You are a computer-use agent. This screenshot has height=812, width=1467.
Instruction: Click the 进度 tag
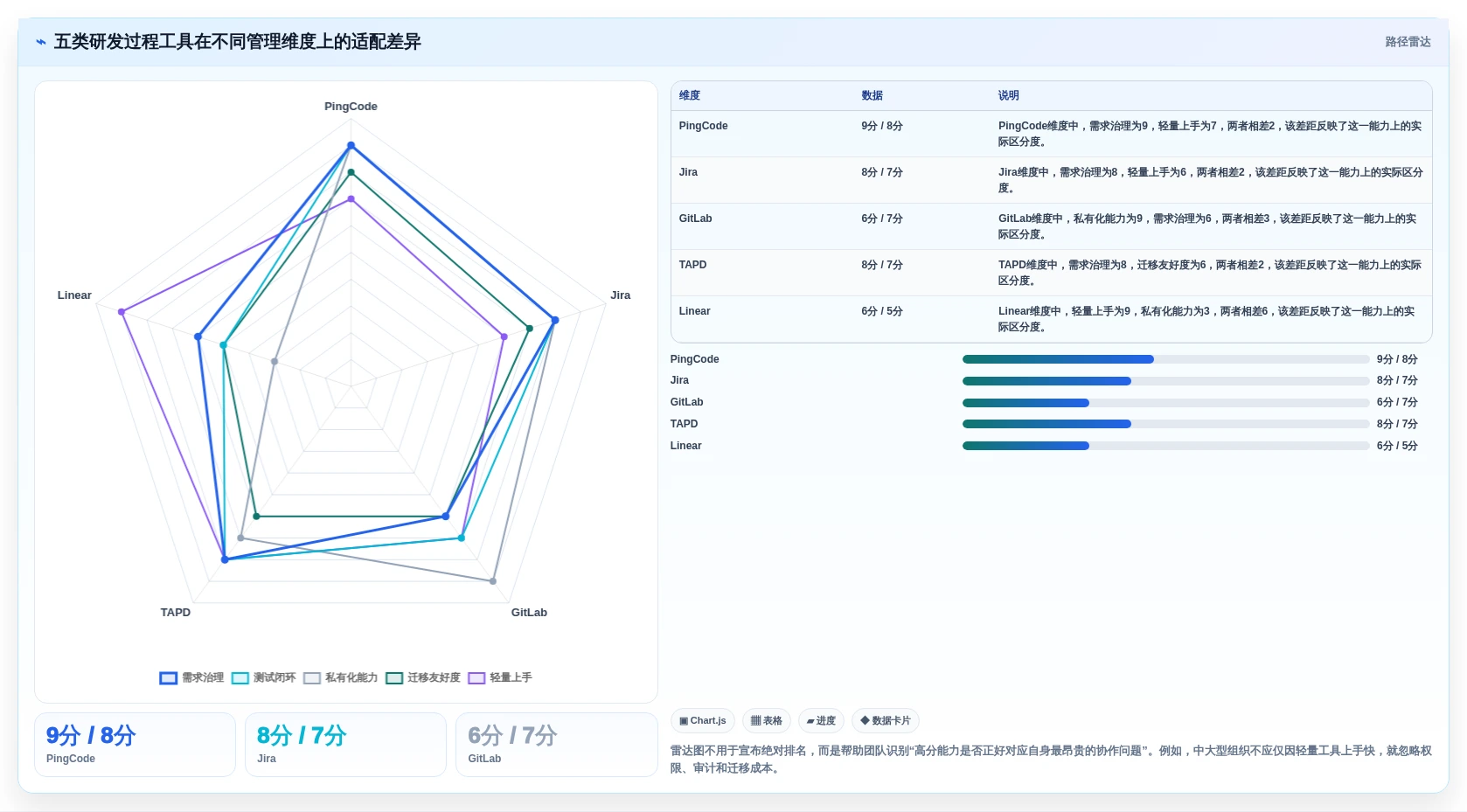pyautogui.click(x=821, y=721)
